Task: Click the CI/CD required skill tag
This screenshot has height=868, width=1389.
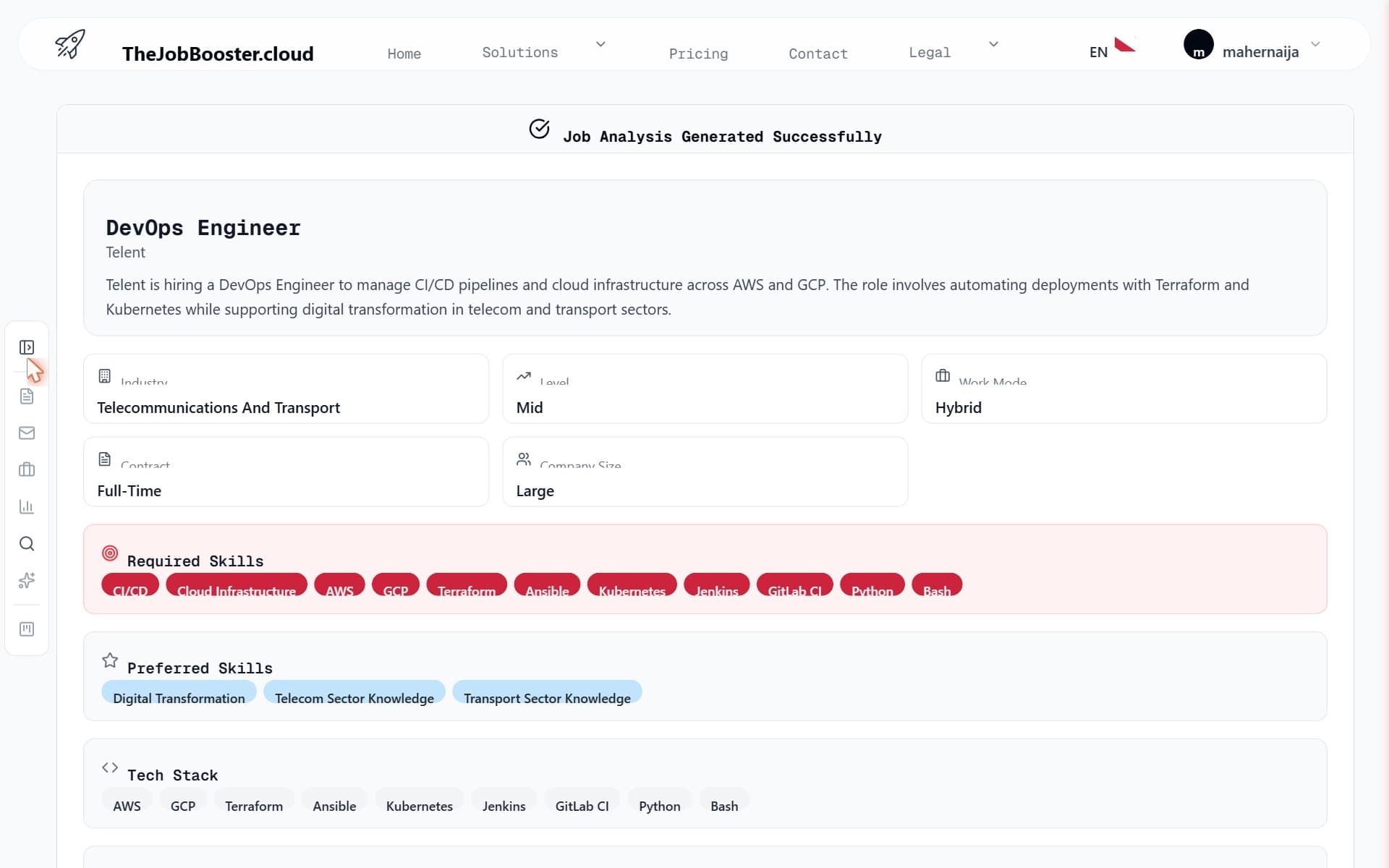Action: click(x=130, y=584)
